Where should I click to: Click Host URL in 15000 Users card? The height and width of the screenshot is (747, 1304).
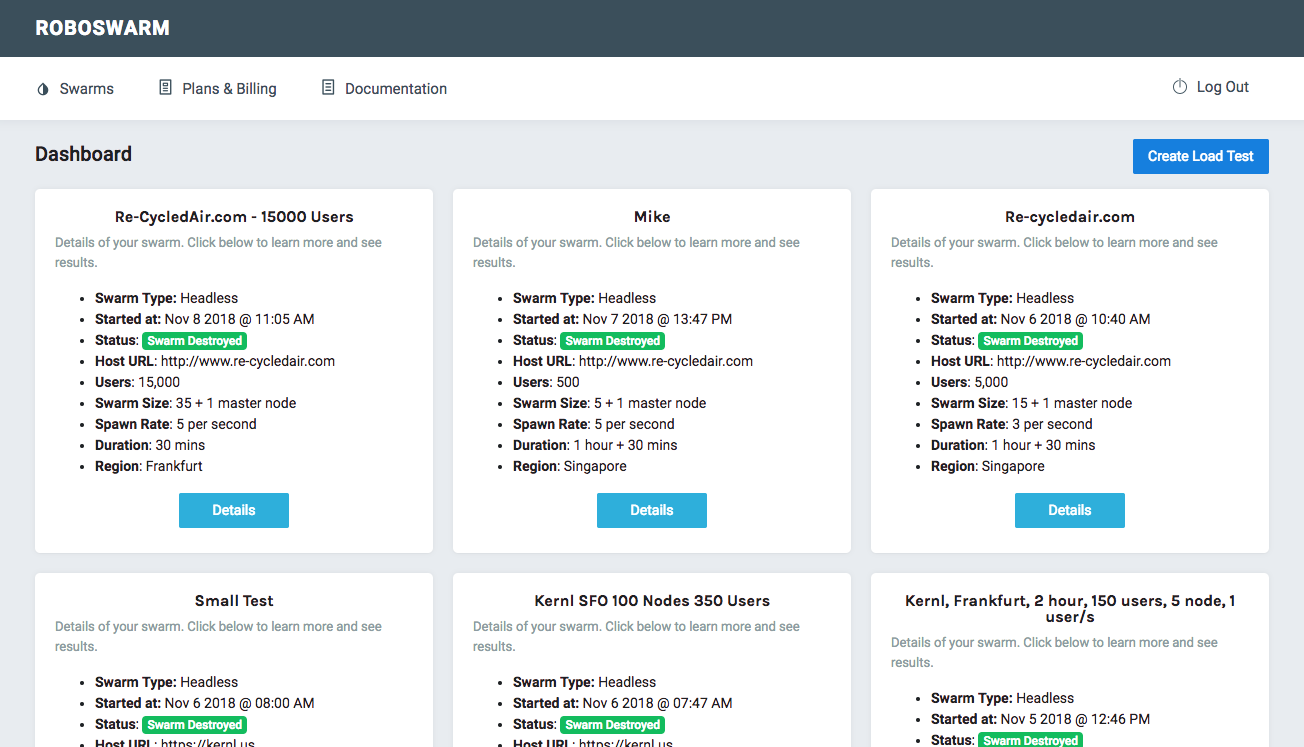coord(215,361)
